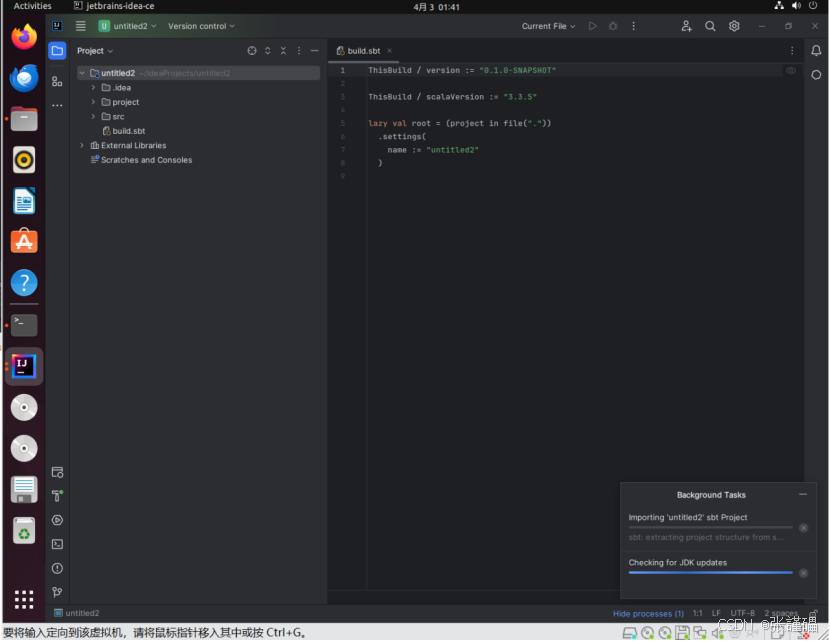Collapse All nodes in Project panel
The width and height of the screenshot is (830, 641).
[x=283, y=50]
